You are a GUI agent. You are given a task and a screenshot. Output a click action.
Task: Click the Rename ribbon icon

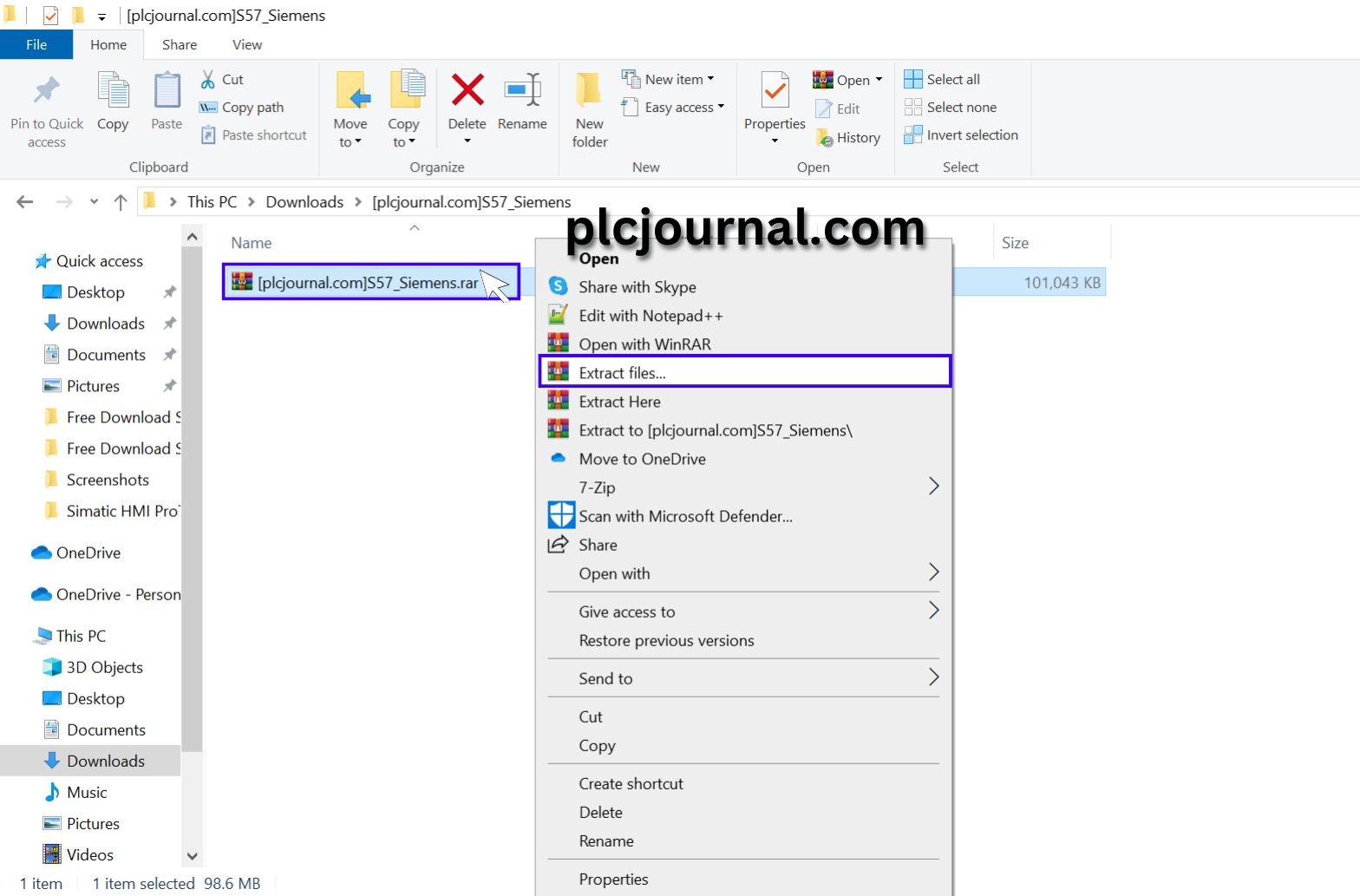pyautogui.click(x=522, y=89)
